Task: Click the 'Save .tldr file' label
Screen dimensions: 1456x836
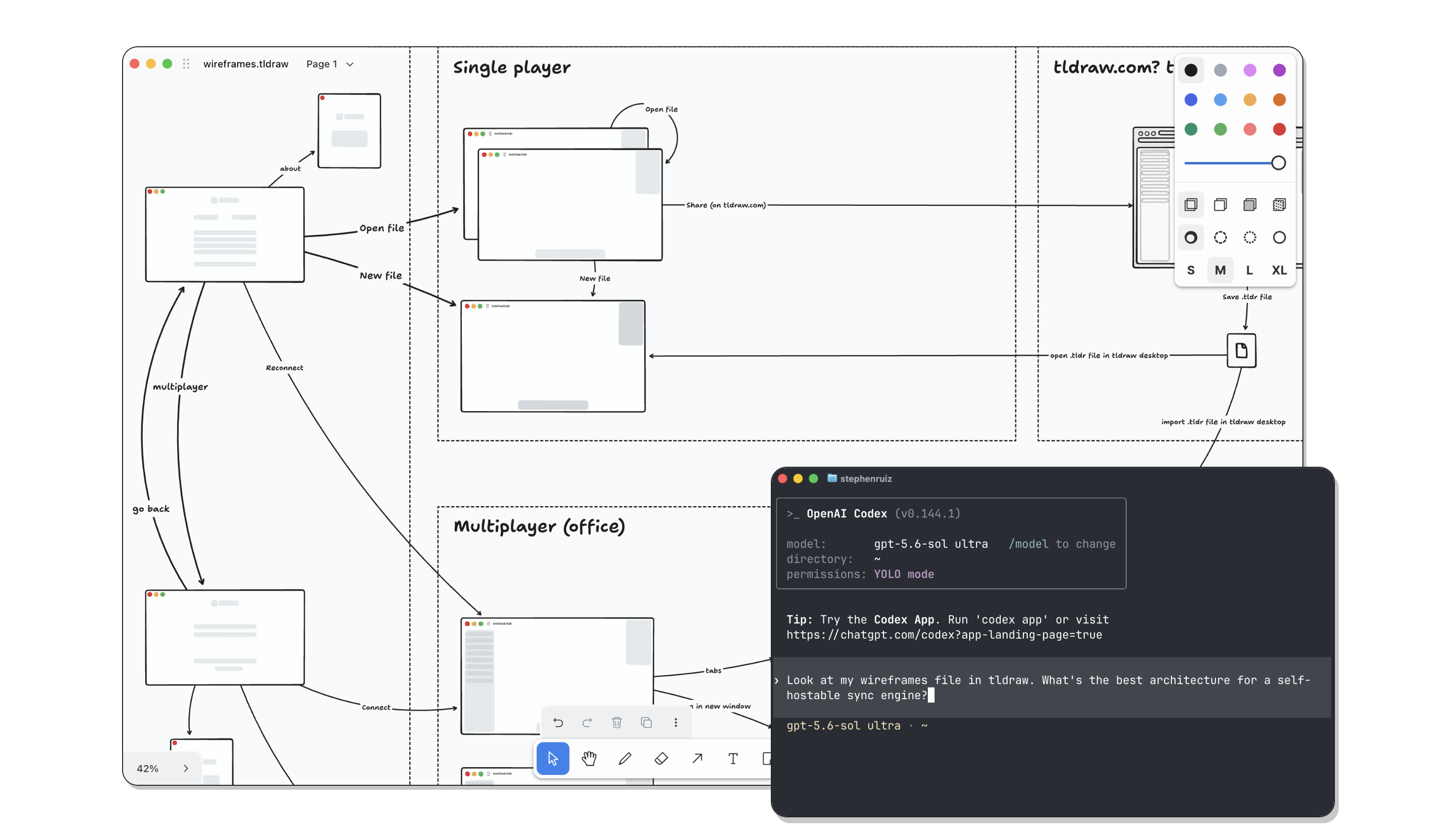Action: (1247, 297)
